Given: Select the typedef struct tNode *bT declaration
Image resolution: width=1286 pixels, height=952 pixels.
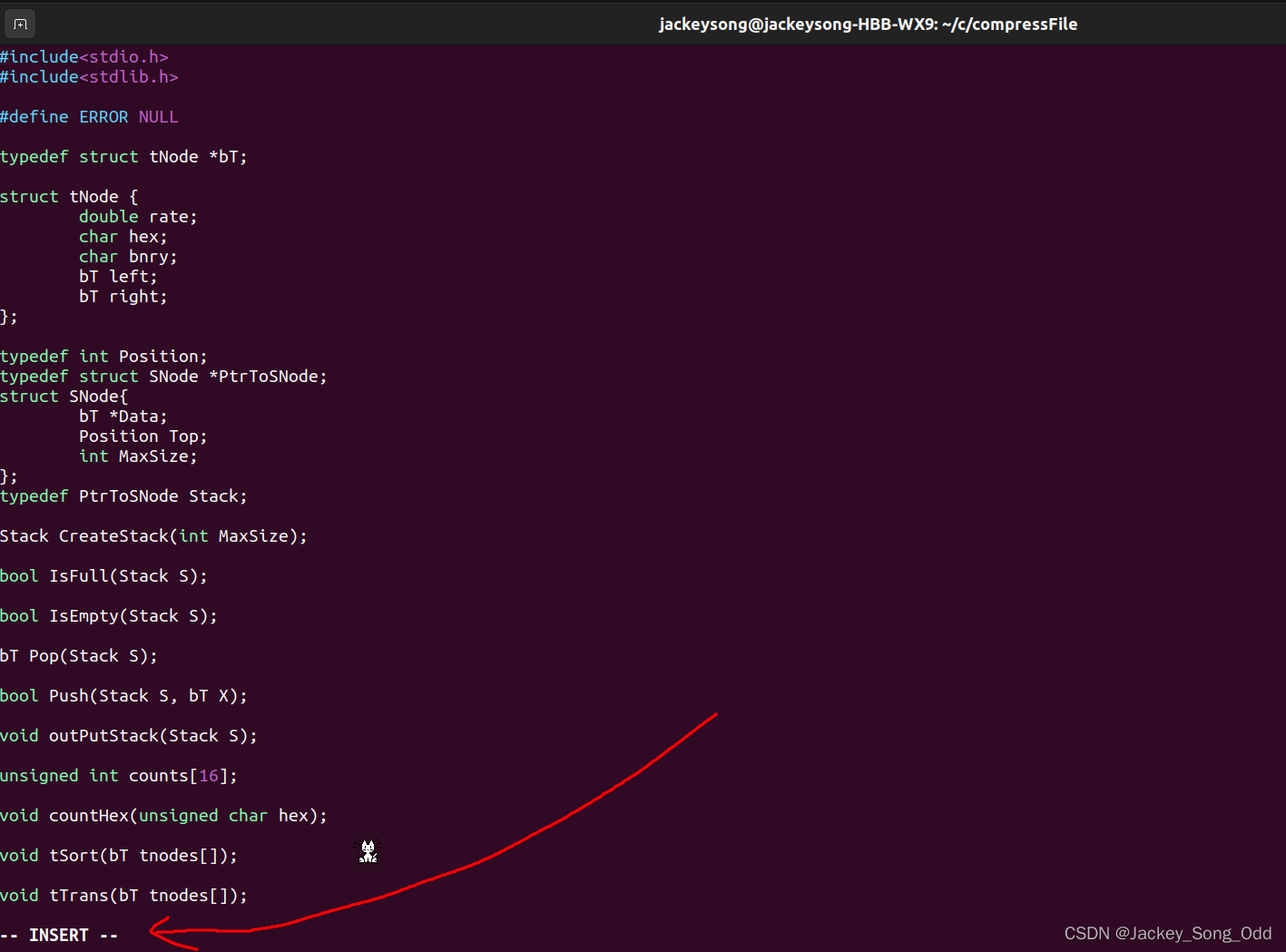Looking at the screenshot, I should 123,156.
